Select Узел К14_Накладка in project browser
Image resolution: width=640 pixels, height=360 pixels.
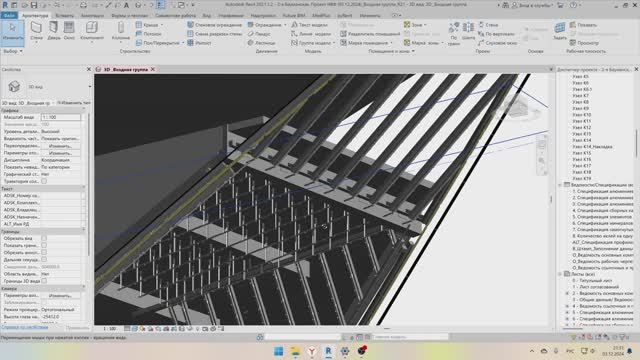592,147
